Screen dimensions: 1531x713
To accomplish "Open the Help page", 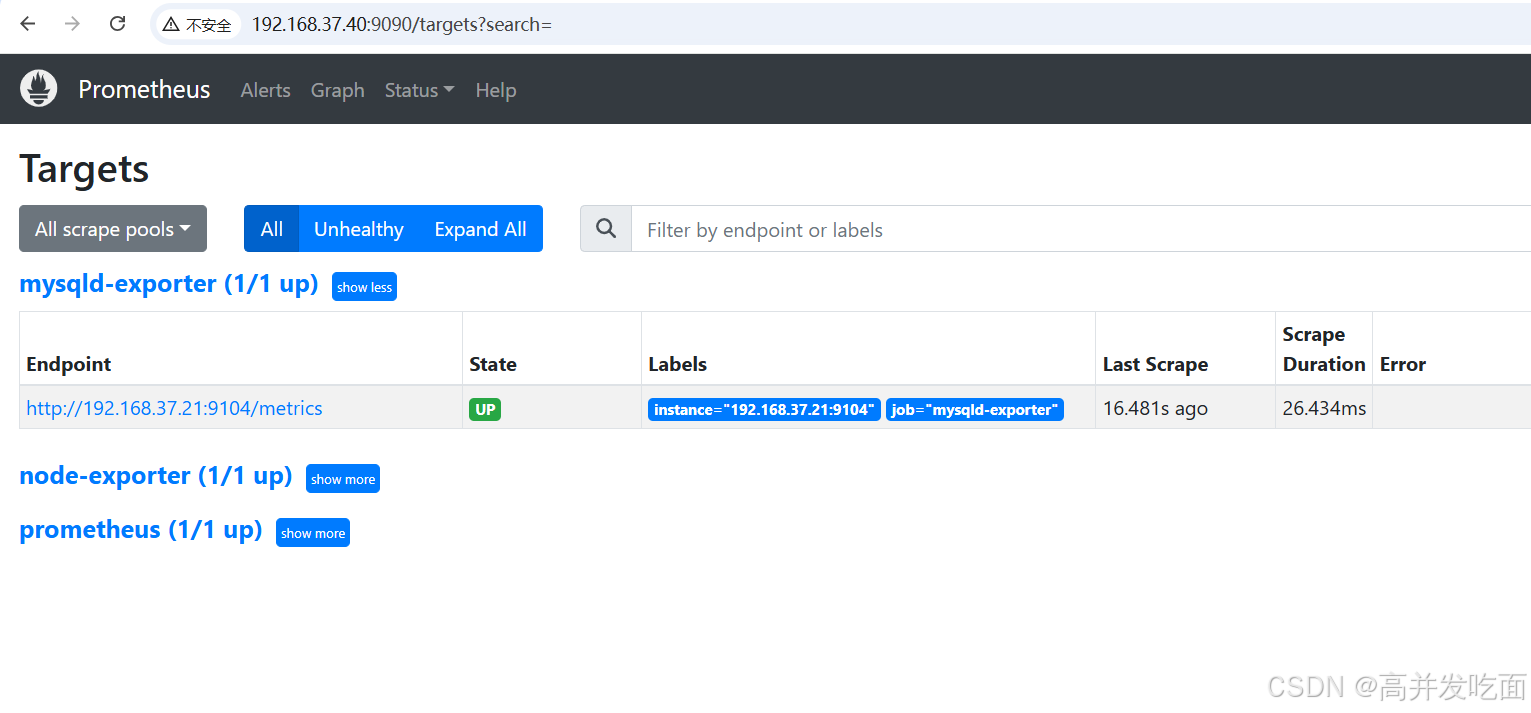I will [x=496, y=90].
